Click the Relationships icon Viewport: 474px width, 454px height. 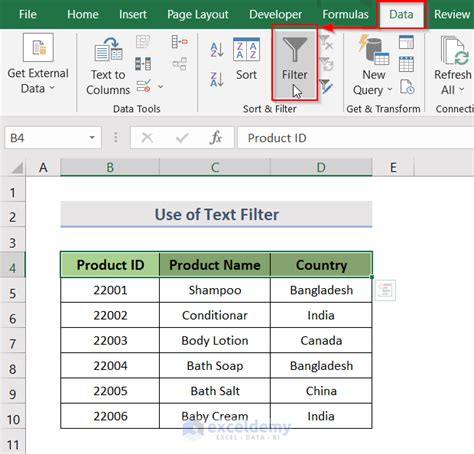pyautogui.click(x=180, y=64)
